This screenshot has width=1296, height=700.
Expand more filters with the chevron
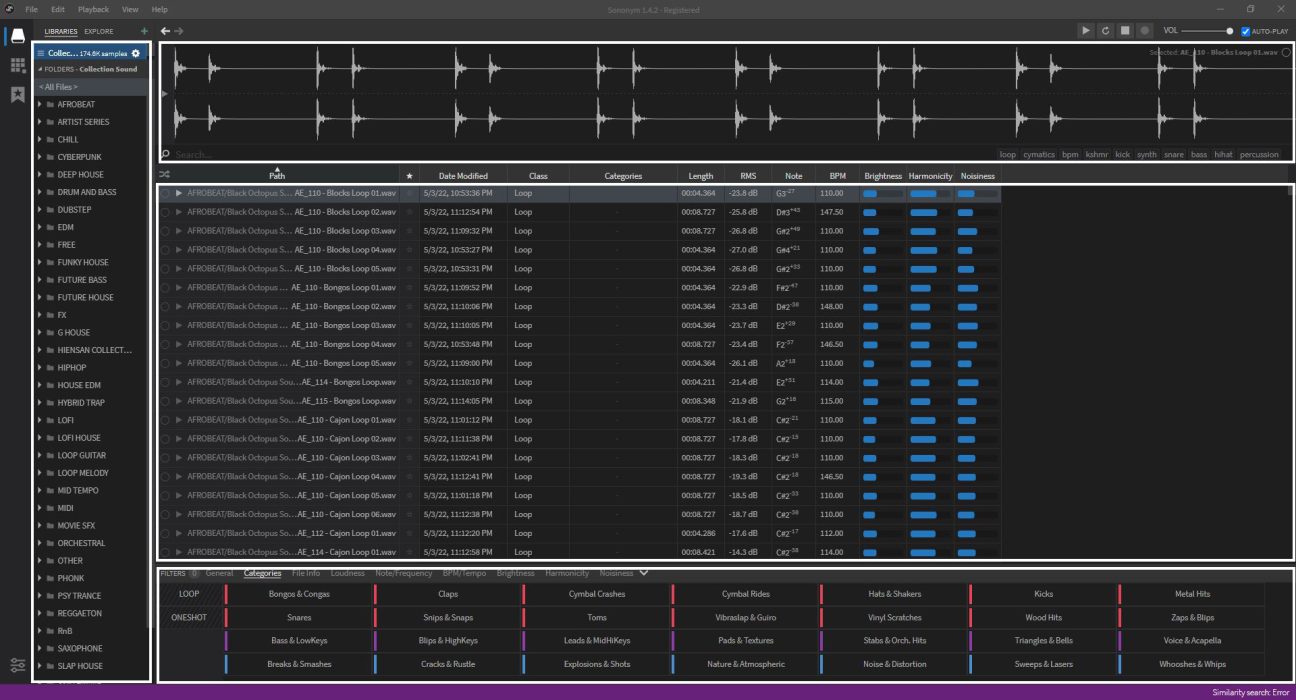tap(644, 573)
